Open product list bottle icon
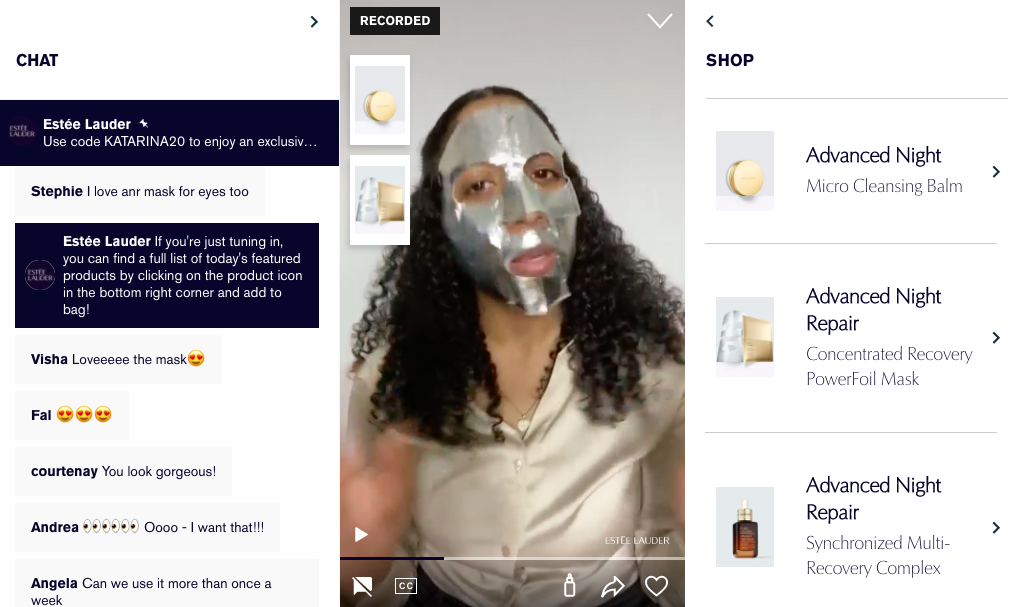 coord(569,586)
